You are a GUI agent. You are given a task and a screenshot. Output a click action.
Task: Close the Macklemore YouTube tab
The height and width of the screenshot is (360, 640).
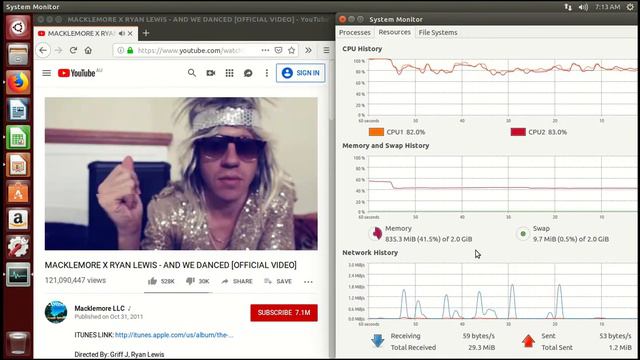[x=130, y=33]
